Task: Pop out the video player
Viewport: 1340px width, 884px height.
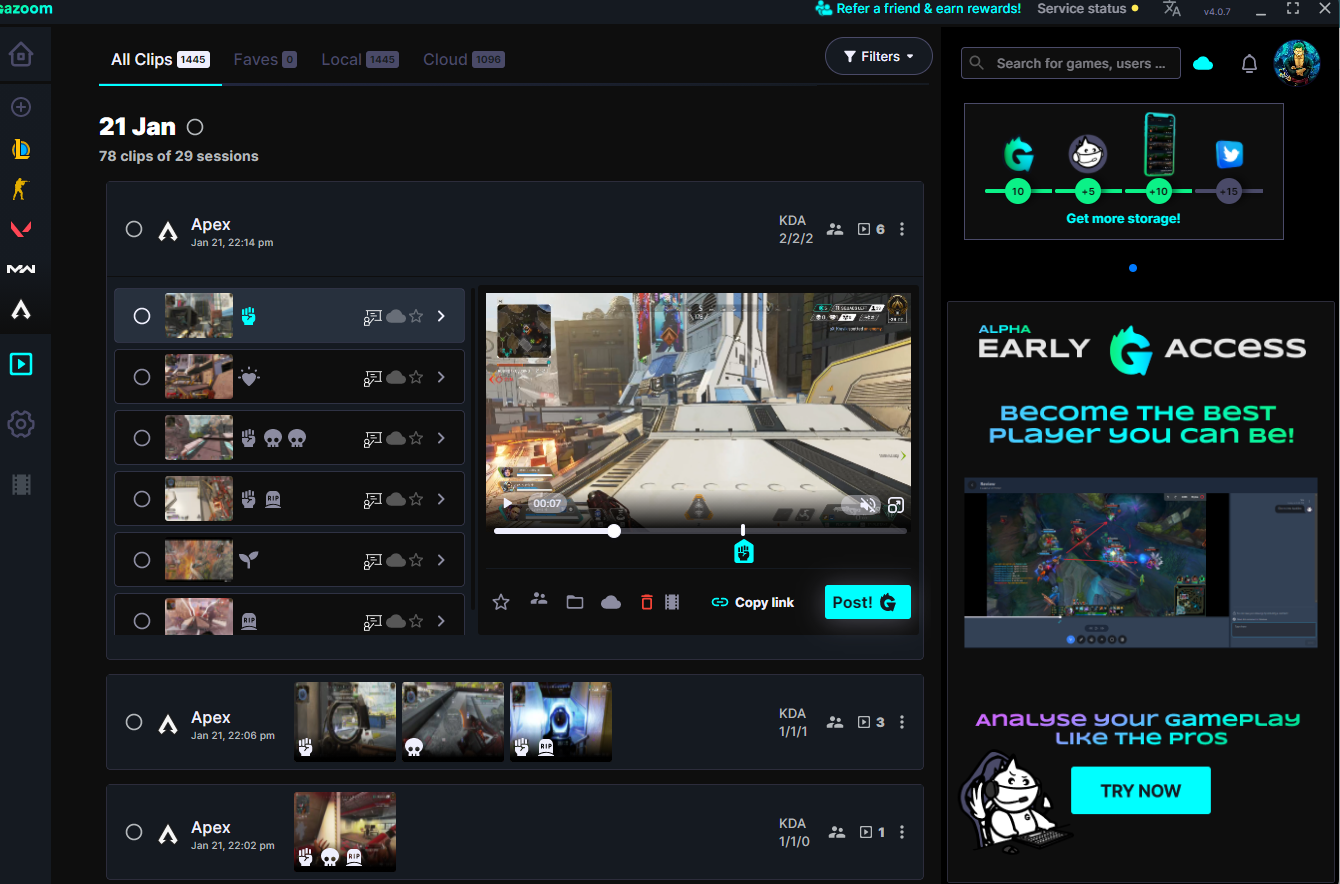Action: click(x=896, y=505)
